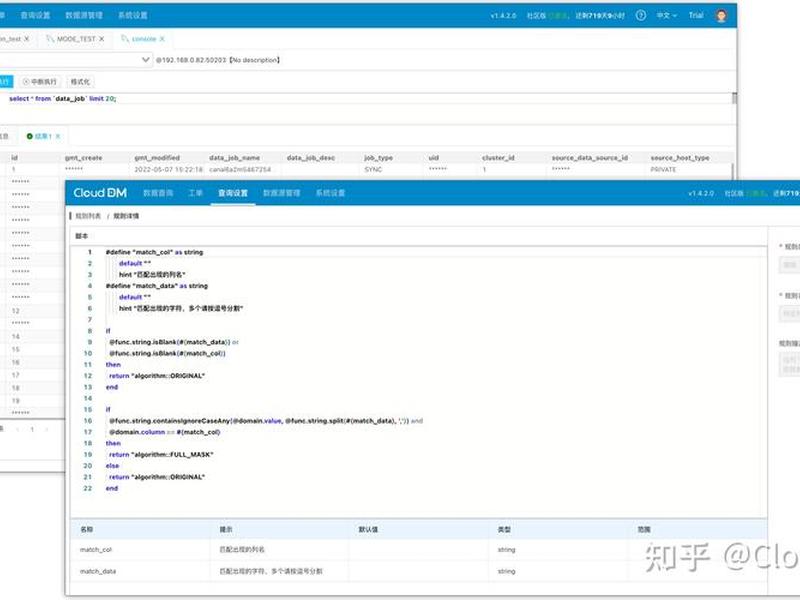Click the Trial account label

tap(696, 15)
